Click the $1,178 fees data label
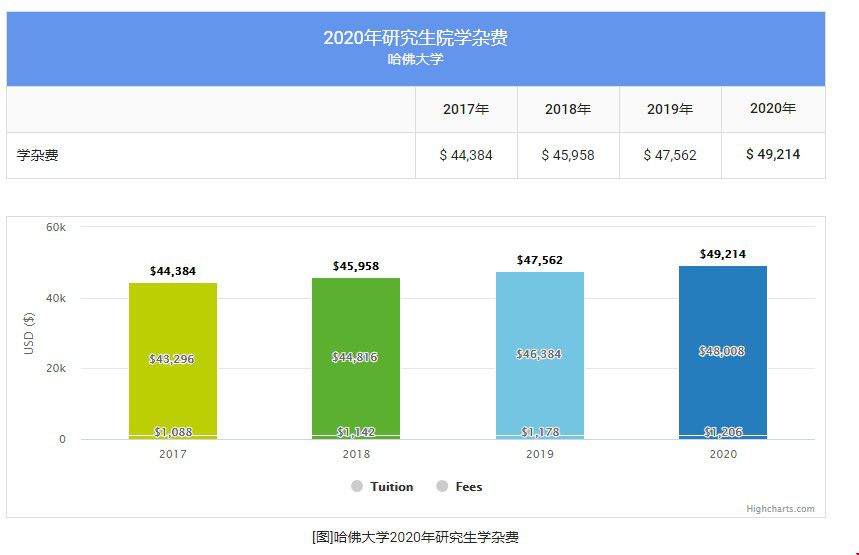 pos(540,432)
